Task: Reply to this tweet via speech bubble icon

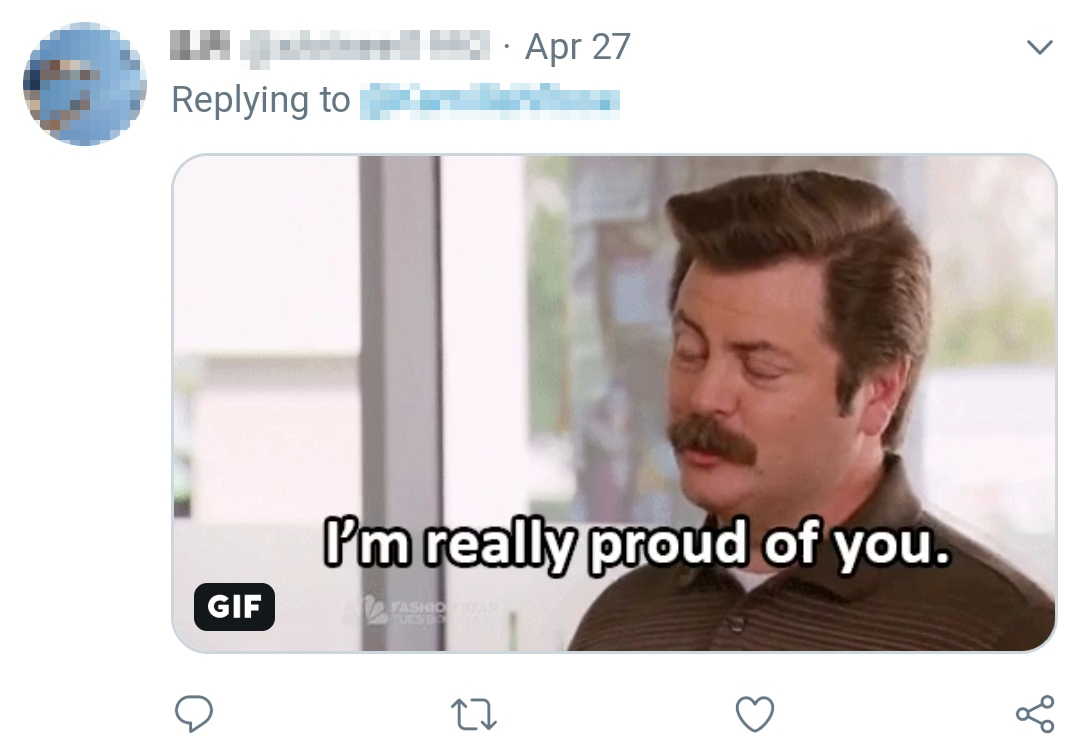Action: pyautogui.click(x=194, y=713)
